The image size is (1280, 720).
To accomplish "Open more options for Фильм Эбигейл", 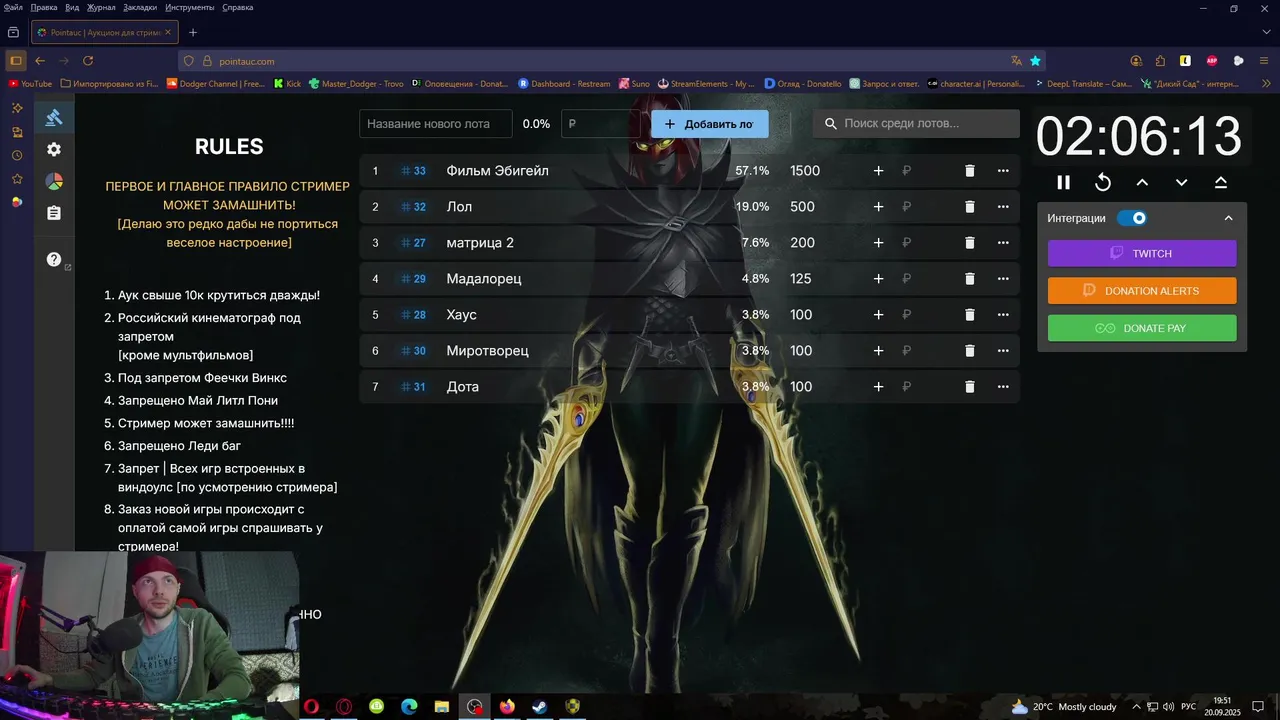I will coord(1003,171).
